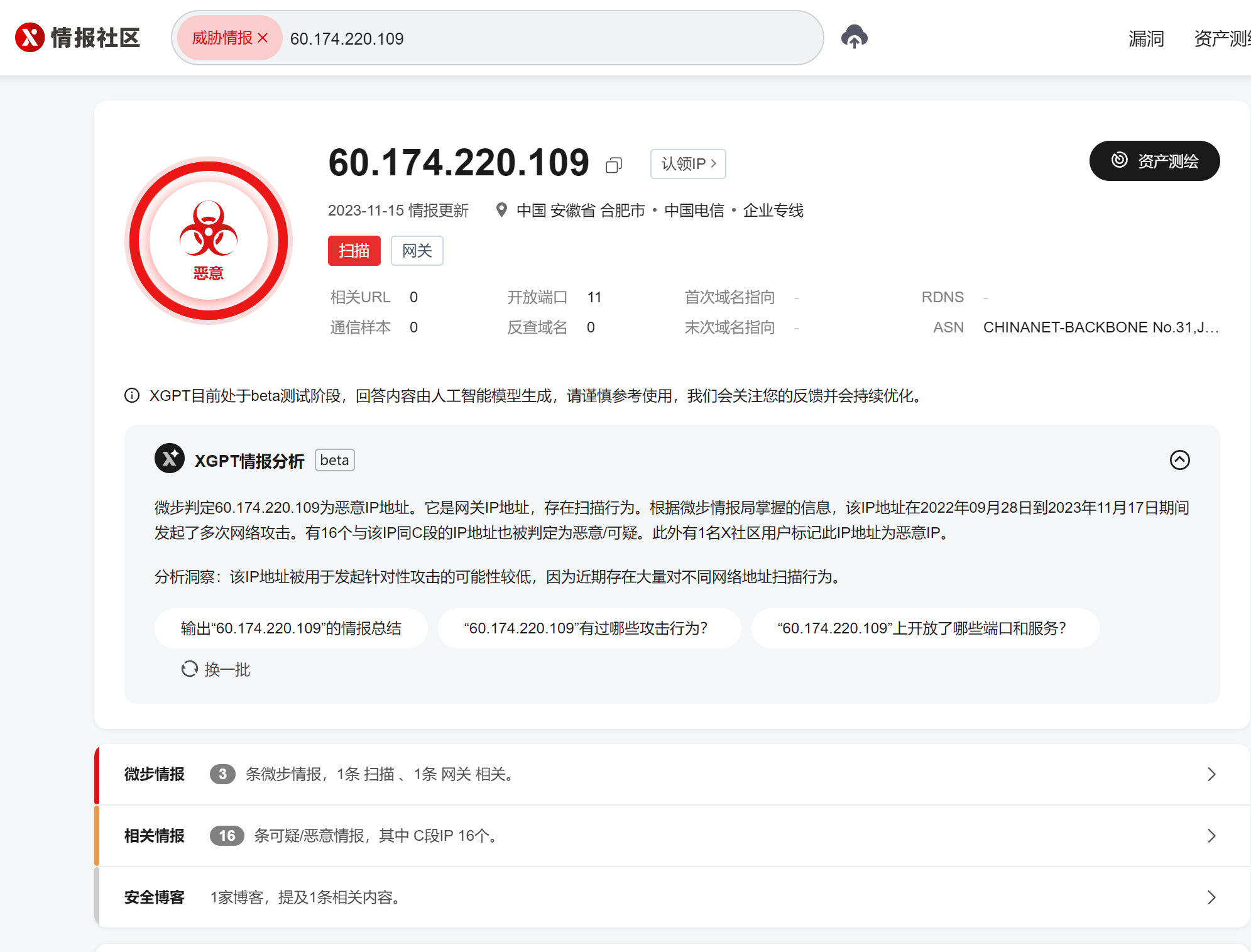This screenshot has height=952, width=1251.
Task: Refresh suggestions with 换一批
Action: 216,669
